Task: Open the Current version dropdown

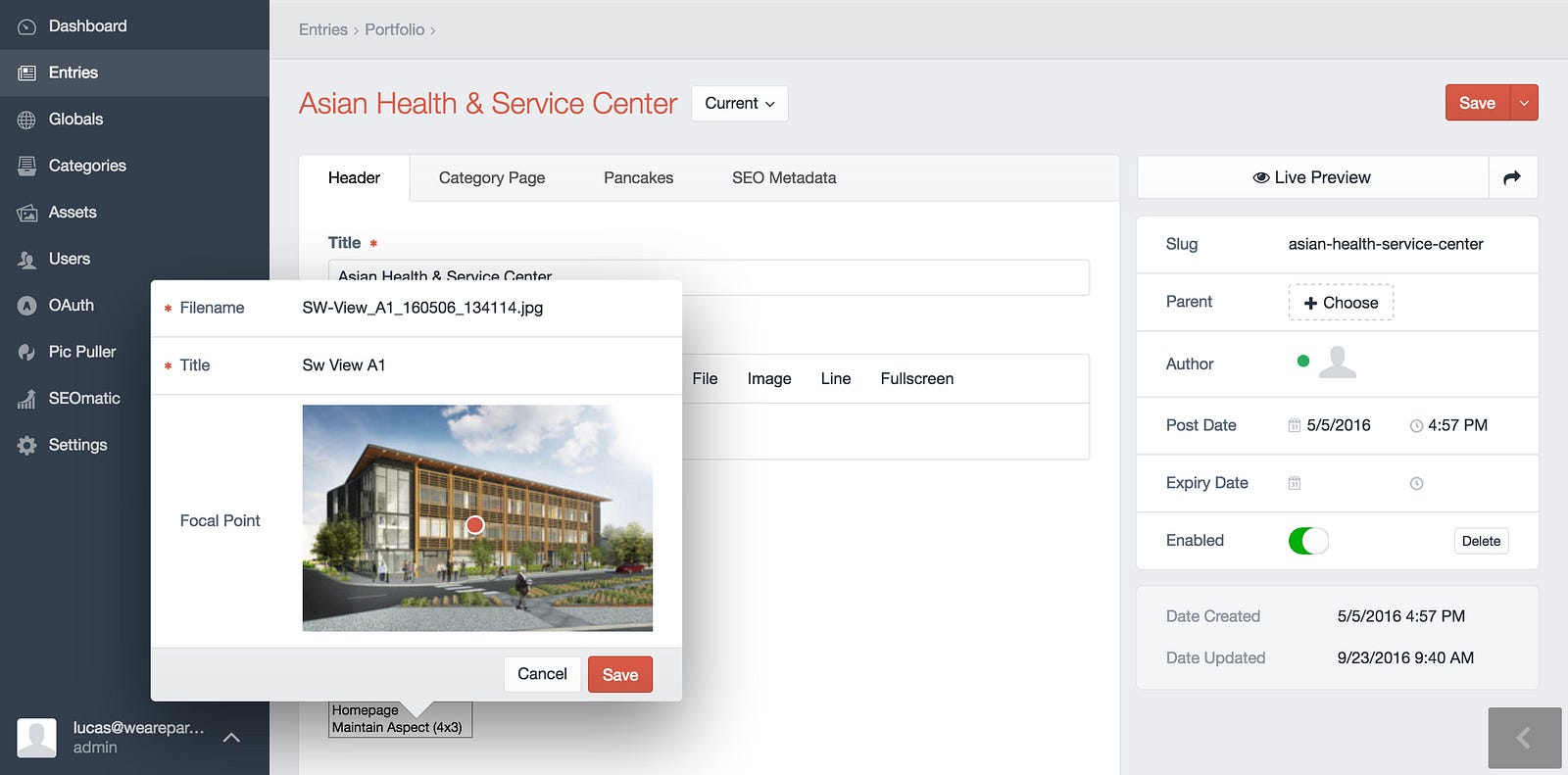Action: point(740,103)
